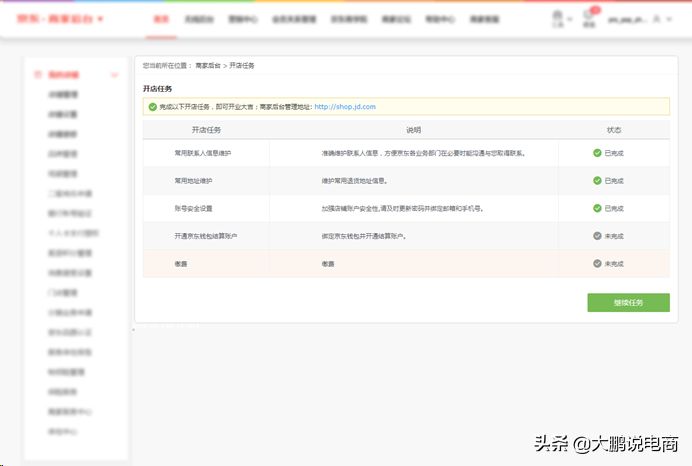Screen dimensions: 692x466
Task: Open the http://shop.jd.com link
Action: (345, 107)
